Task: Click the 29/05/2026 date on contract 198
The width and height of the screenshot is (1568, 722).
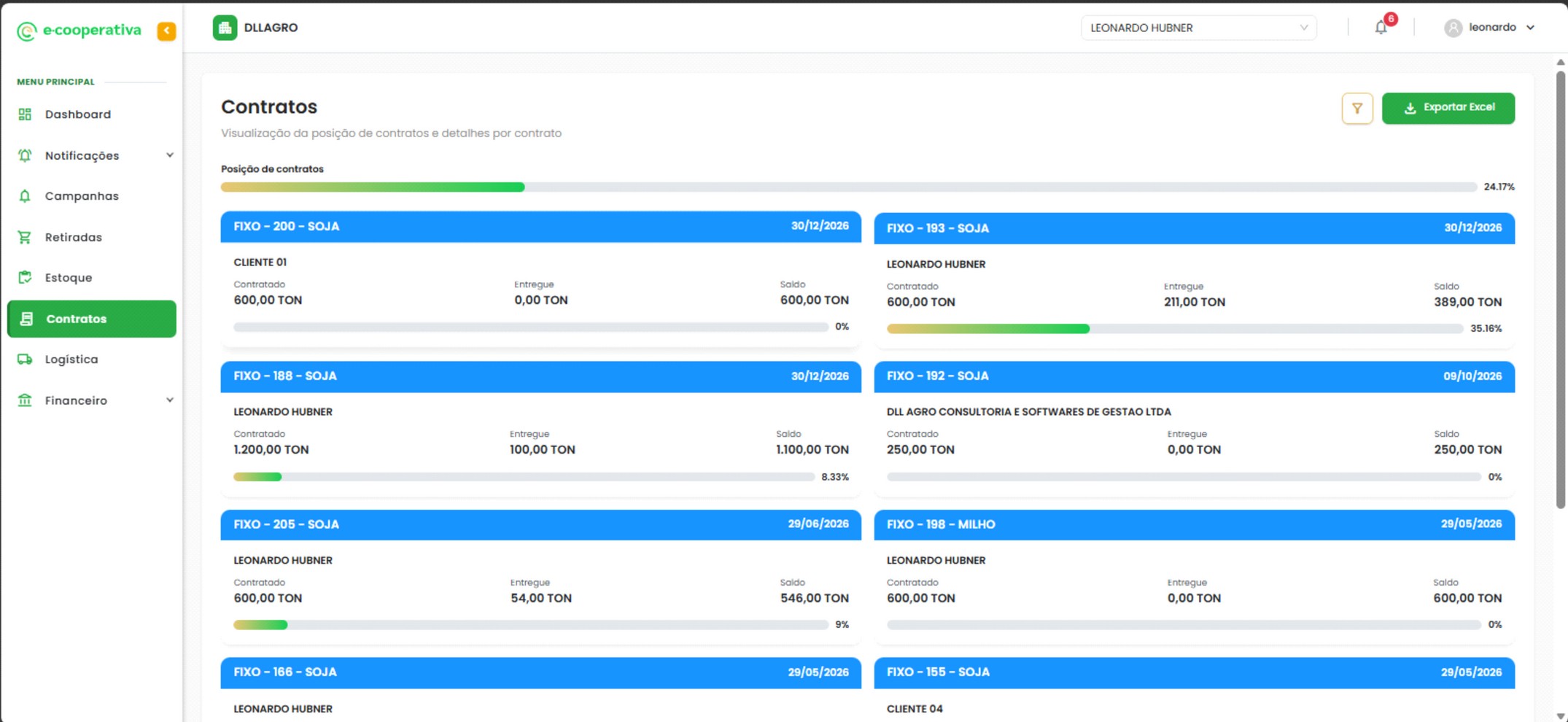Action: coord(1471,524)
